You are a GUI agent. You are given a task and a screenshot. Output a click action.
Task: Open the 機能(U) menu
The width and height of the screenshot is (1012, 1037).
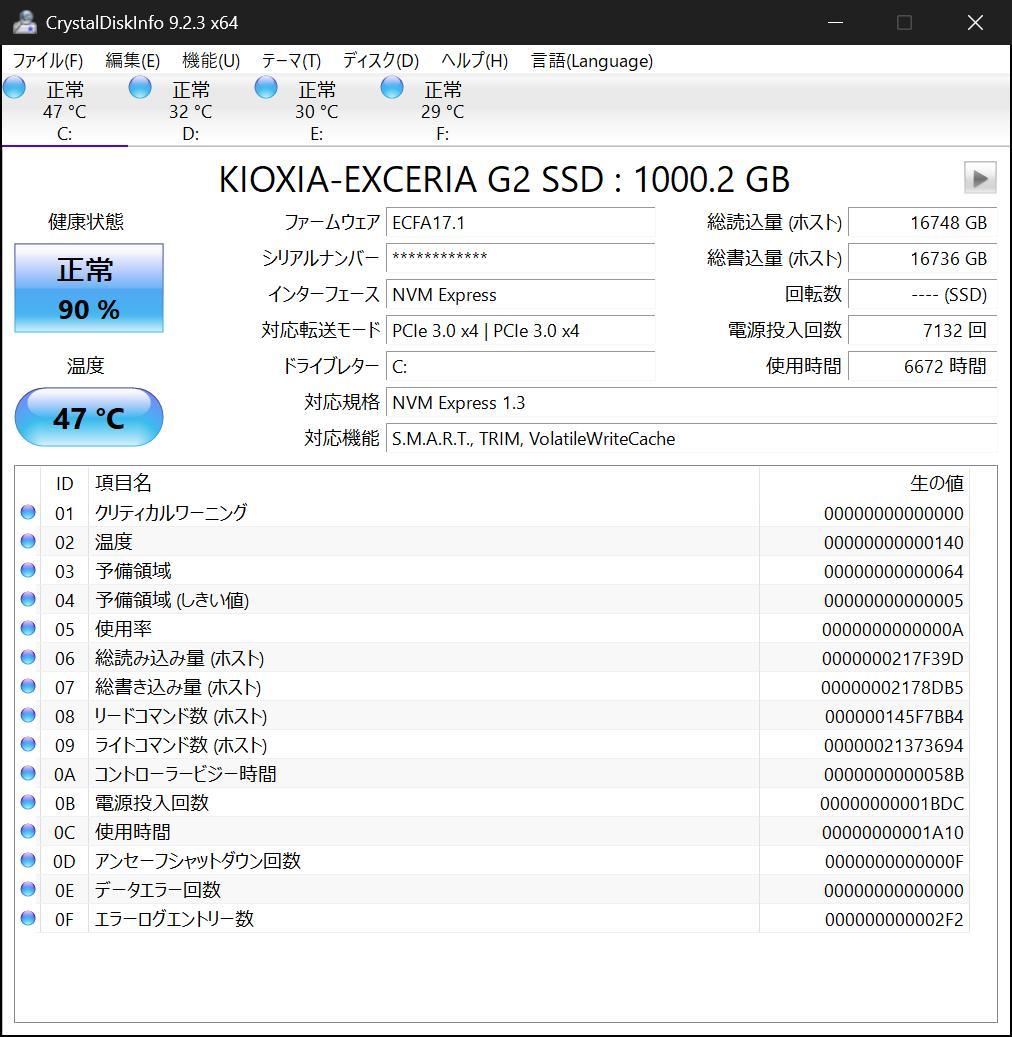click(210, 61)
